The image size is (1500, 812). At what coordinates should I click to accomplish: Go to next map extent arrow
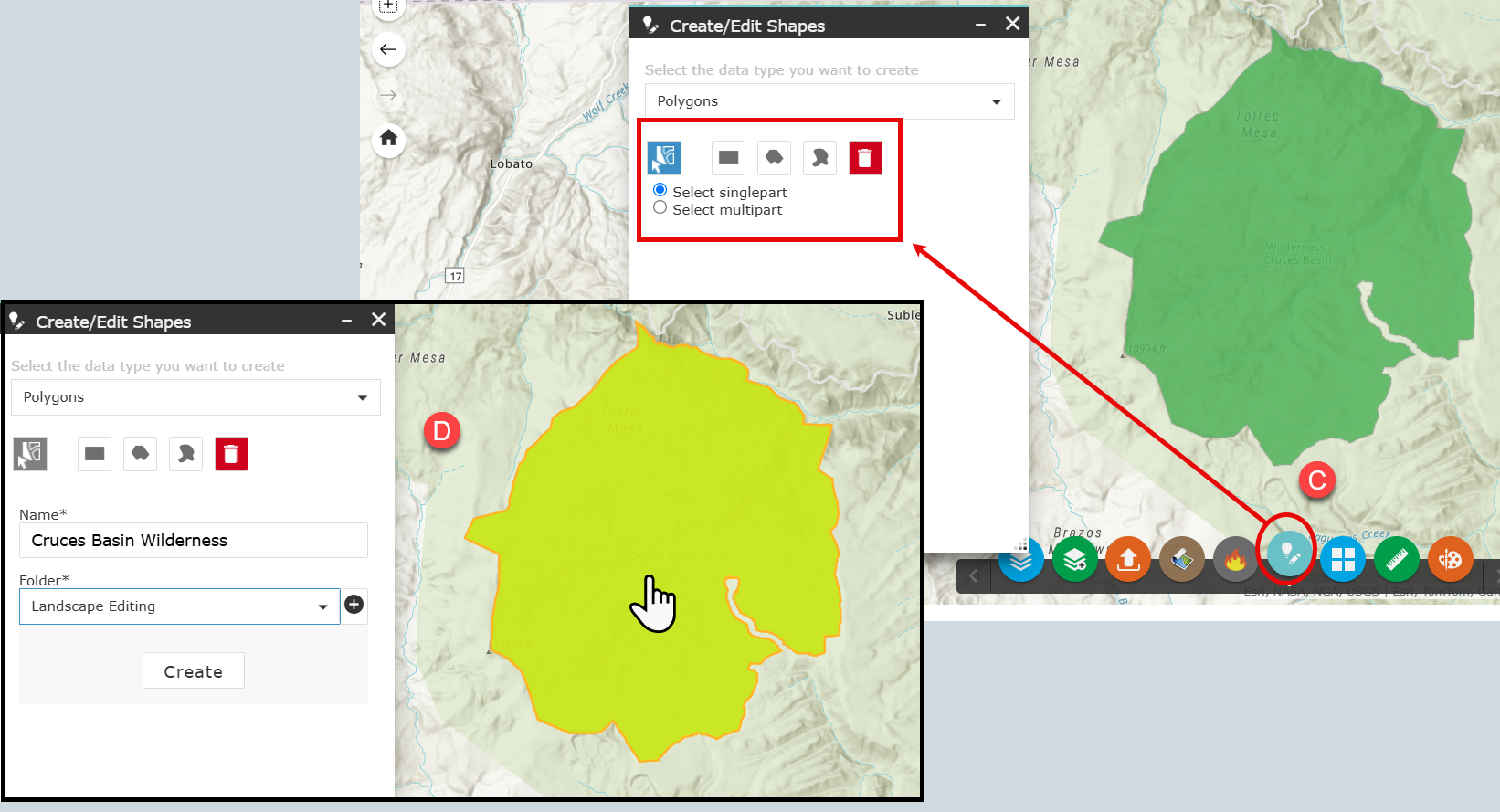click(388, 95)
